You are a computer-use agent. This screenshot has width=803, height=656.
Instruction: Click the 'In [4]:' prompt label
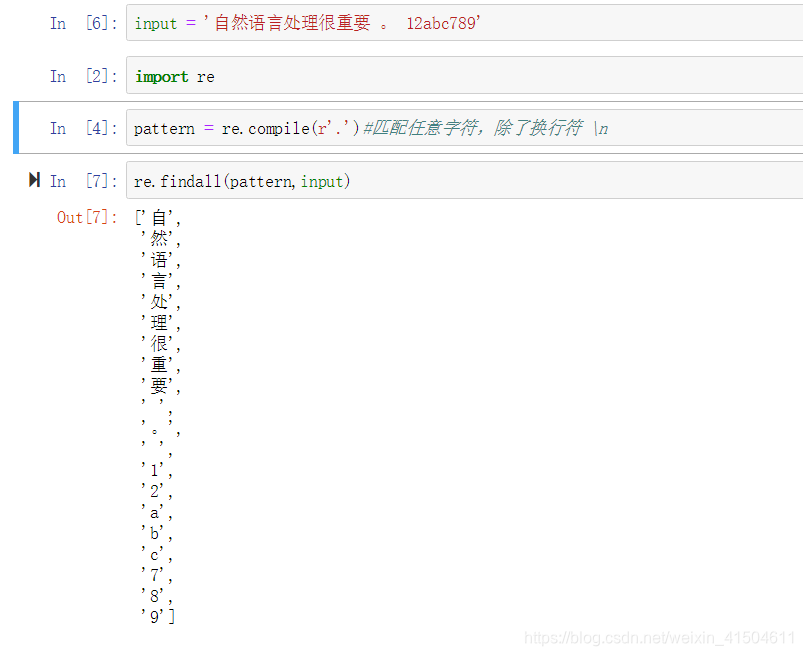tap(83, 128)
